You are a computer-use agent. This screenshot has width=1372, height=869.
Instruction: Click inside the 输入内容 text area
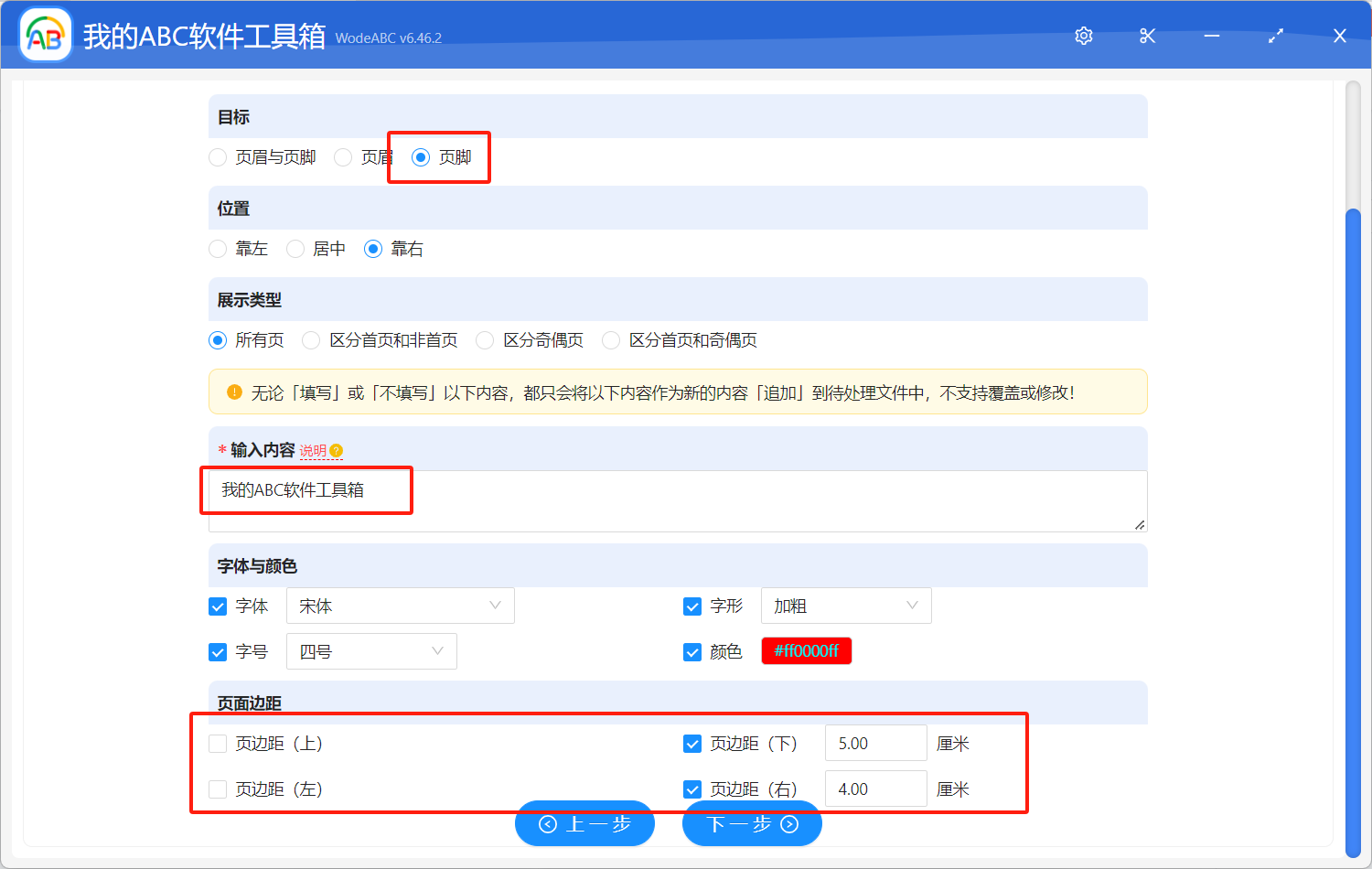click(x=640, y=499)
